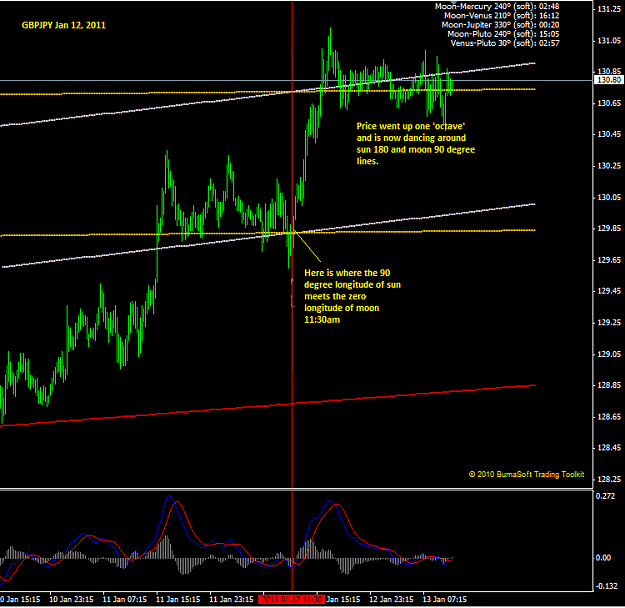Click the indicator scale value -0.132

click(x=605, y=586)
